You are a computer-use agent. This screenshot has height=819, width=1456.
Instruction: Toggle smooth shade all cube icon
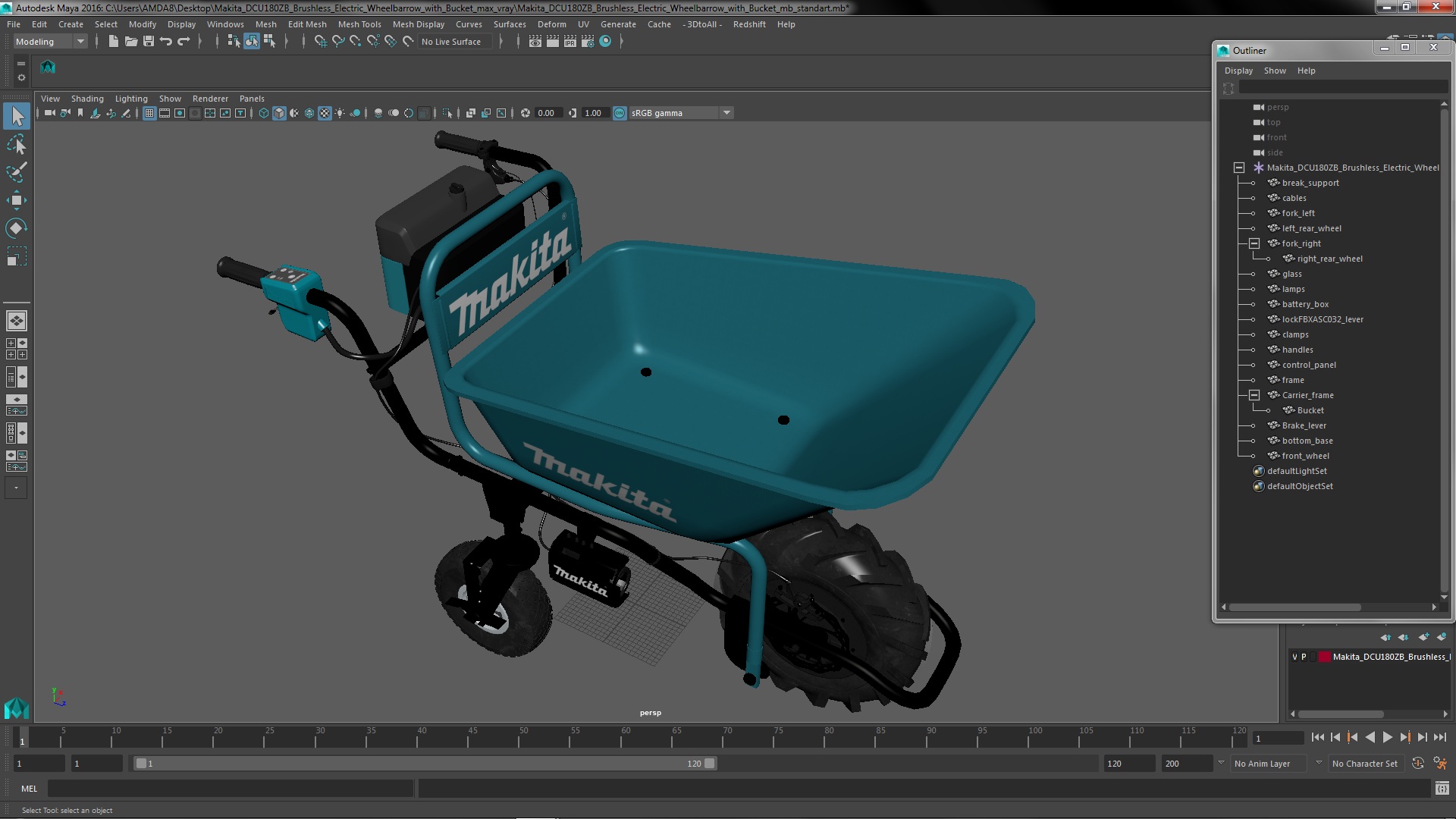tap(279, 113)
